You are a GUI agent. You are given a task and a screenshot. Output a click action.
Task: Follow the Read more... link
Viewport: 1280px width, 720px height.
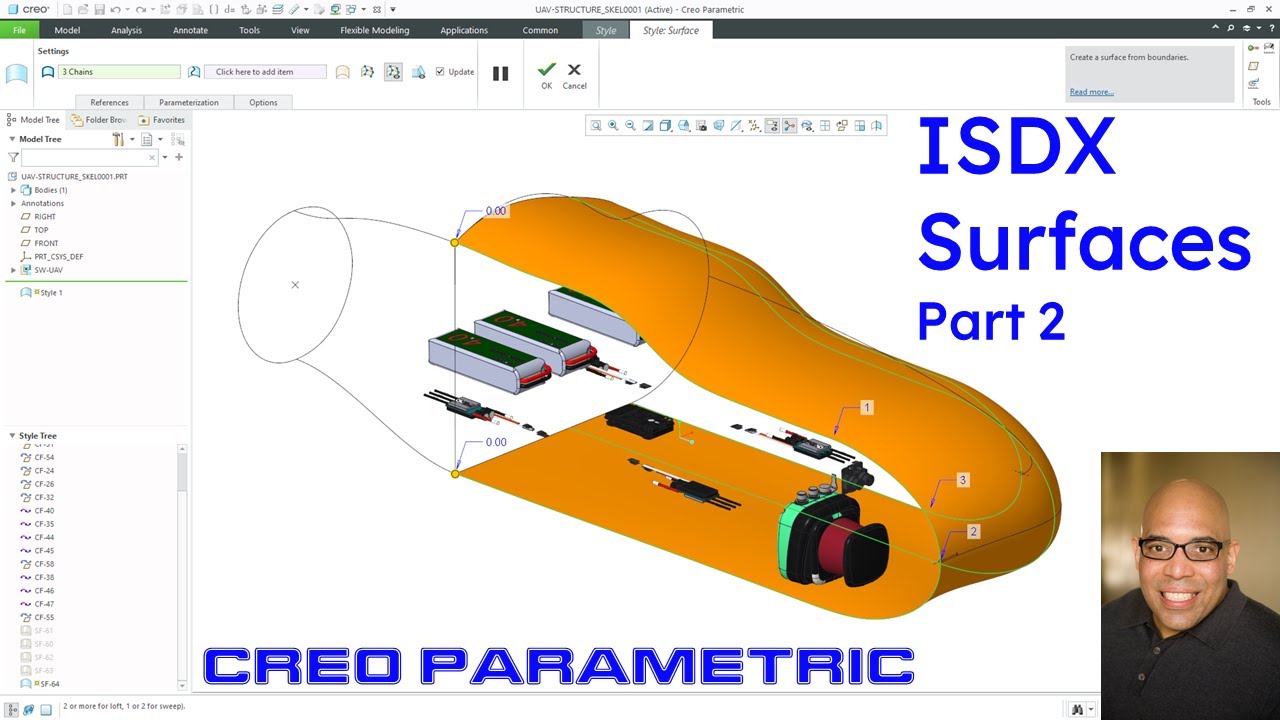pyautogui.click(x=1091, y=92)
